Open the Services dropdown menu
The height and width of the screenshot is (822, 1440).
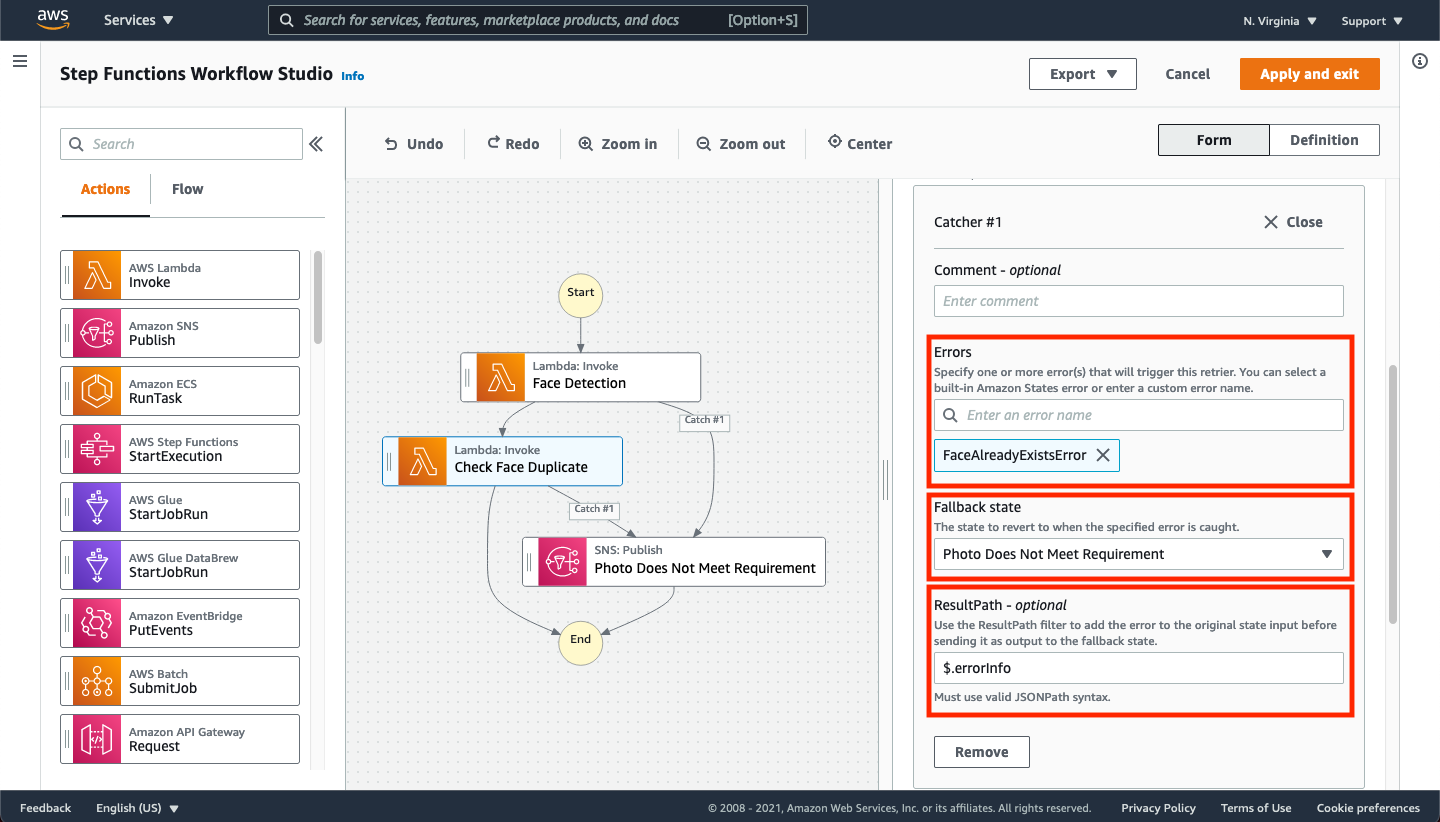(139, 20)
